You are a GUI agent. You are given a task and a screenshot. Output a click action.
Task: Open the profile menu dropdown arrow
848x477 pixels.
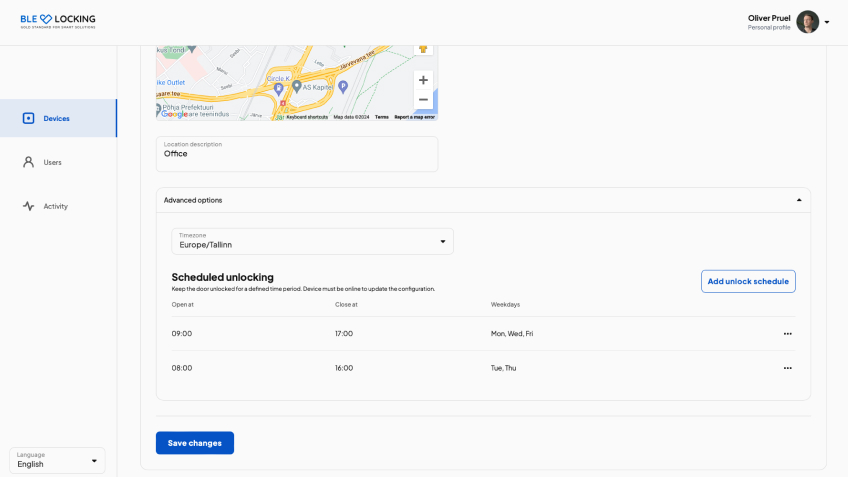[827, 22]
